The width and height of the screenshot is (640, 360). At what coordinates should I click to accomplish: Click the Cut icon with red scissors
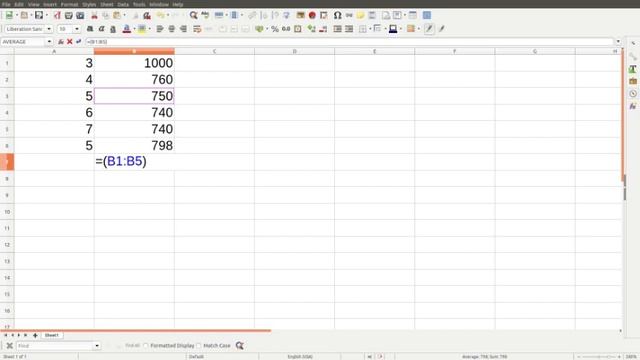click(x=94, y=16)
